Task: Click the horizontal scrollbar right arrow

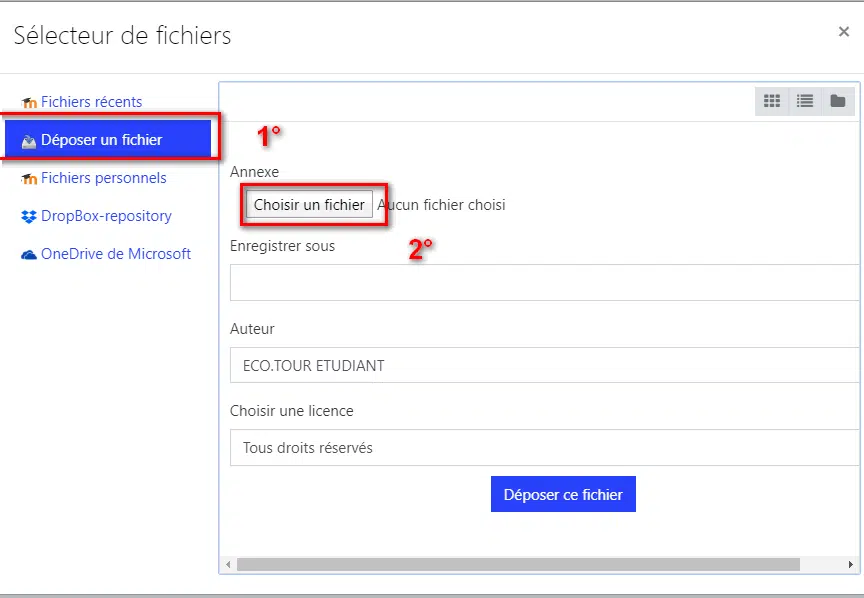Action: 850,564
